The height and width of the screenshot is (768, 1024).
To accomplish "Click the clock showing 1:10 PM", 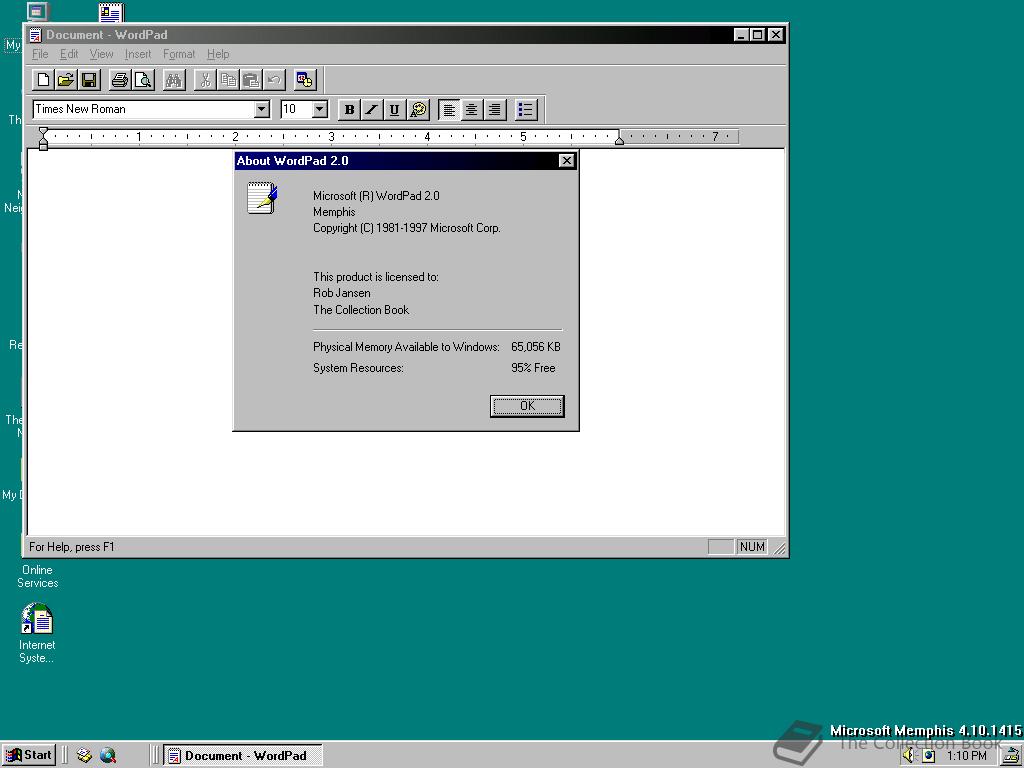I will tap(967, 756).
